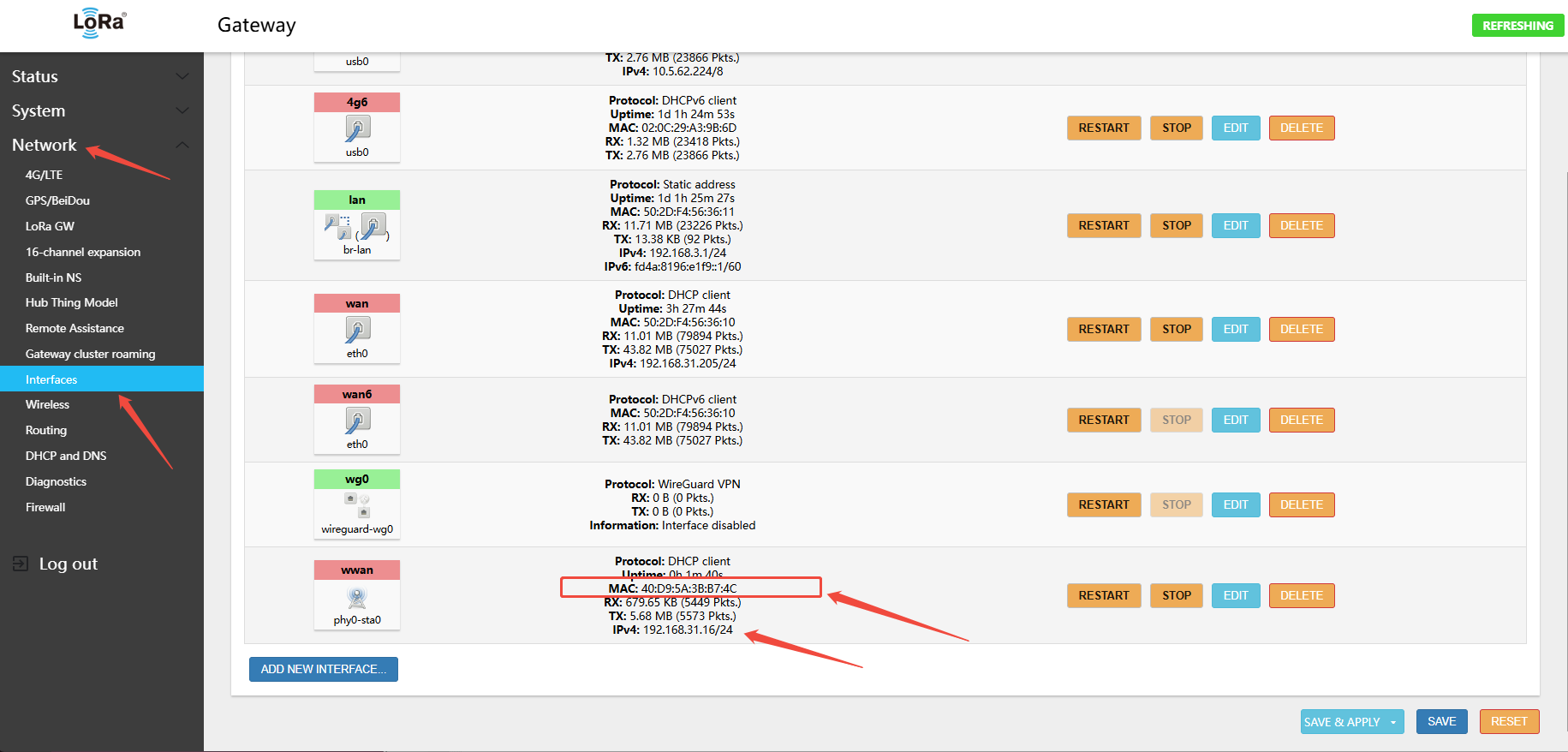The height and width of the screenshot is (752, 1568).
Task: Click the 4g6 usb0 interface icon
Action: point(357,129)
